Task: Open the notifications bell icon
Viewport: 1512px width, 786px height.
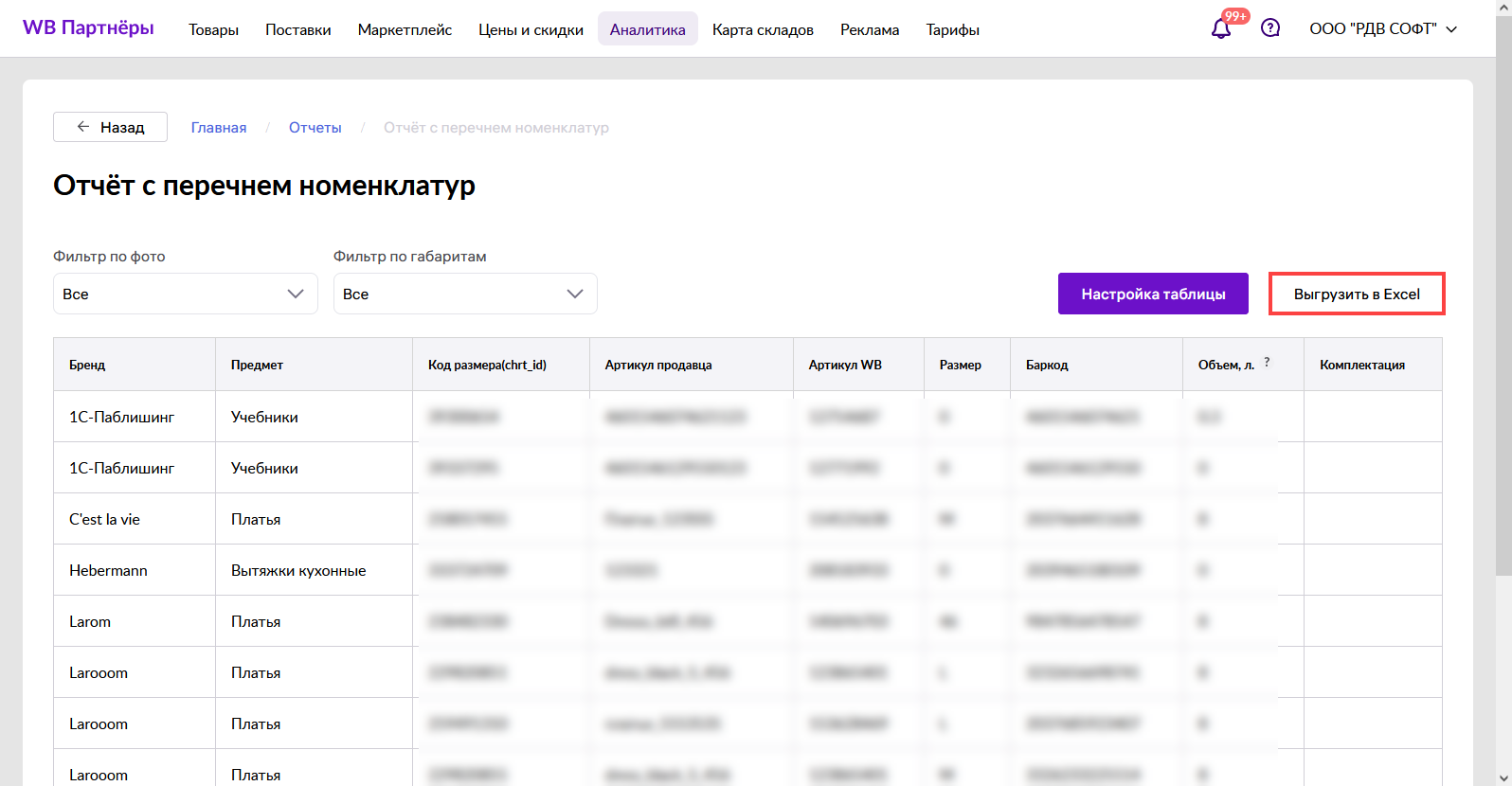Action: click(1221, 28)
